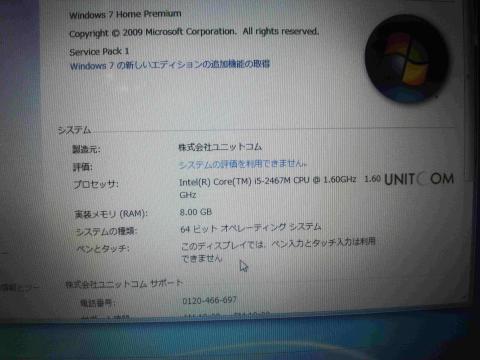Click the 電話番号 label
The width and height of the screenshot is (480, 360).
[97, 303]
